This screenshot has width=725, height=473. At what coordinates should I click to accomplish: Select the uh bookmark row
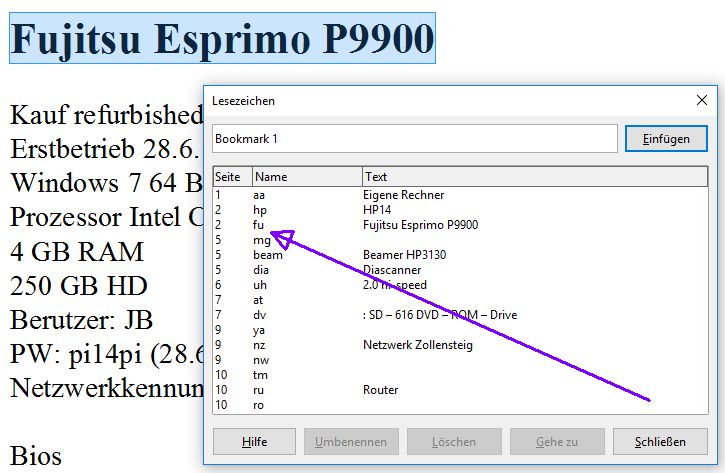(x=461, y=285)
